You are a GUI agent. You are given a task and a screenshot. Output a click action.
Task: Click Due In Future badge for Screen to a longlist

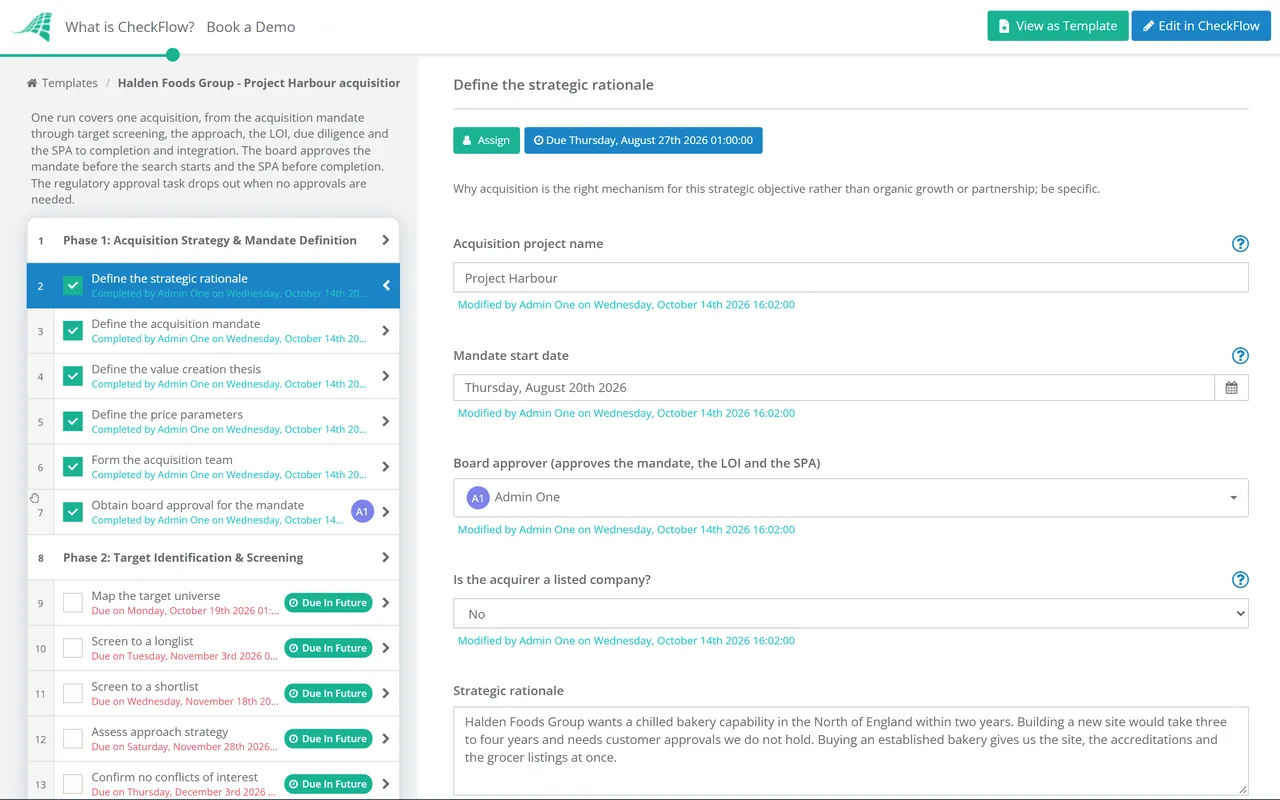[328, 648]
